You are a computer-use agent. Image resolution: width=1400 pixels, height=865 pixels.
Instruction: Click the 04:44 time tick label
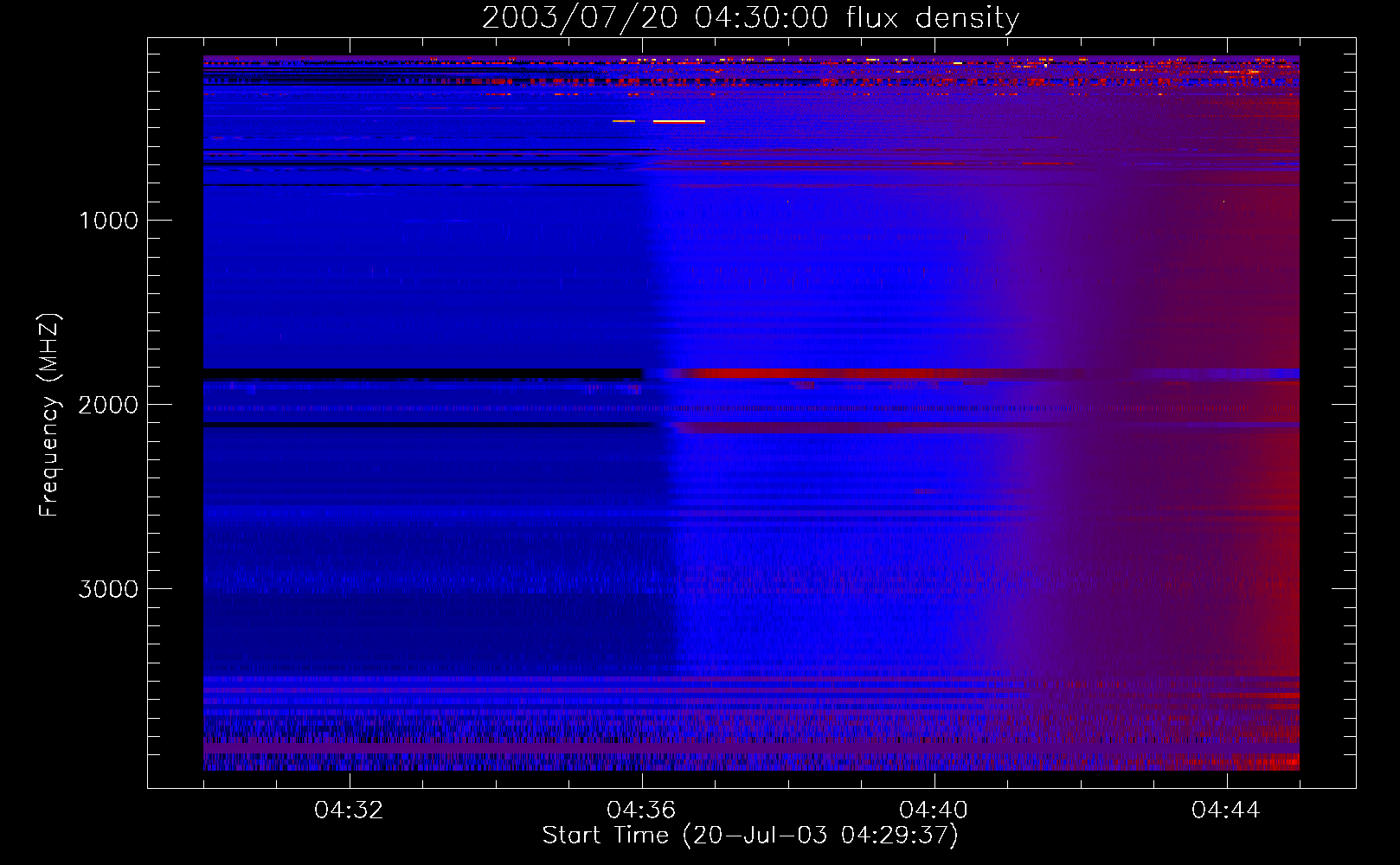pyautogui.click(x=1227, y=811)
